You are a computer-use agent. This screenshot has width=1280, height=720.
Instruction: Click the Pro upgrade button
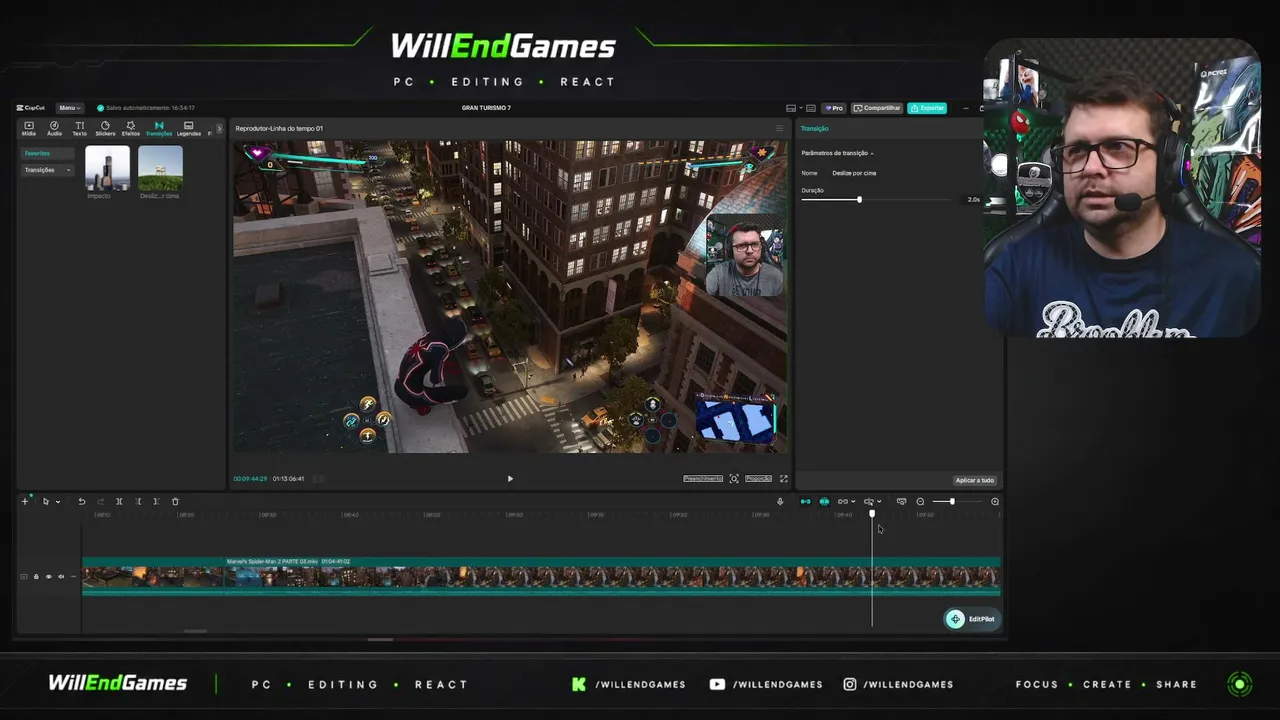[834, 108]
